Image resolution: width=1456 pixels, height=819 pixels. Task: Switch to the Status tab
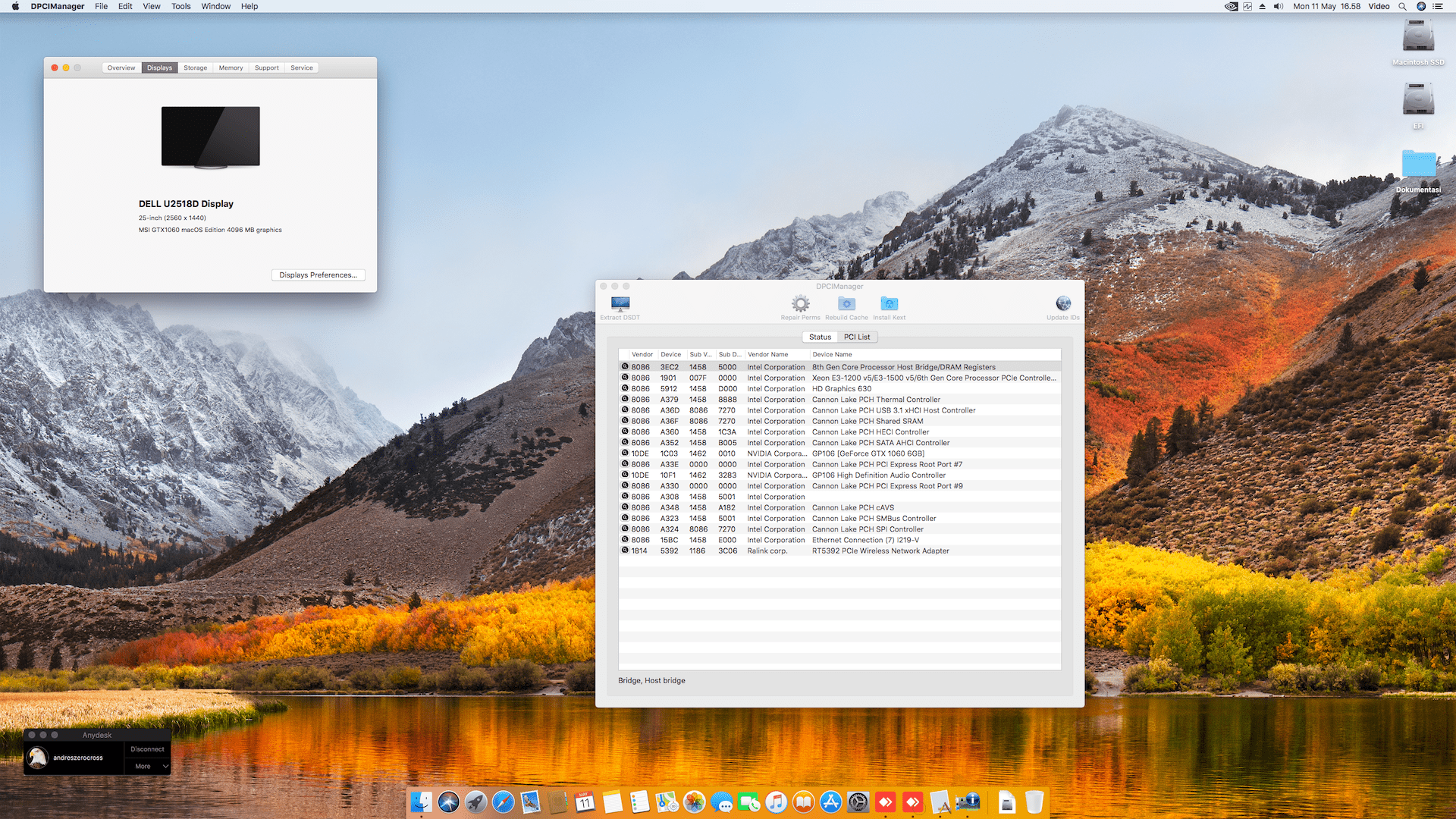click(x=820, y=337)
